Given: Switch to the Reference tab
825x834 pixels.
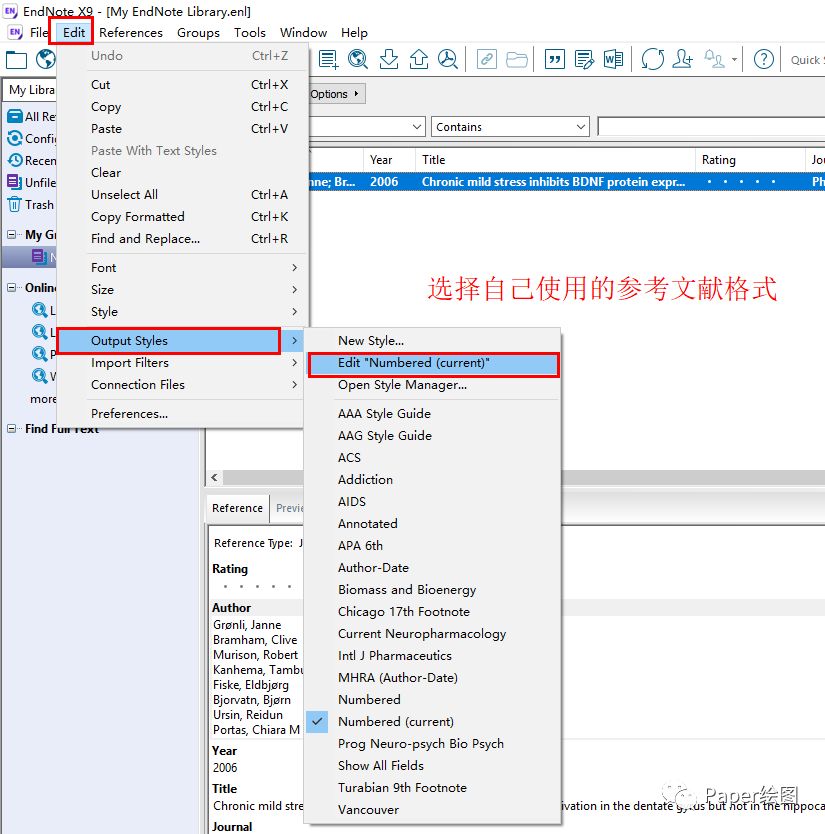Looking at the screenshot, I should click(x=237, y=508).
